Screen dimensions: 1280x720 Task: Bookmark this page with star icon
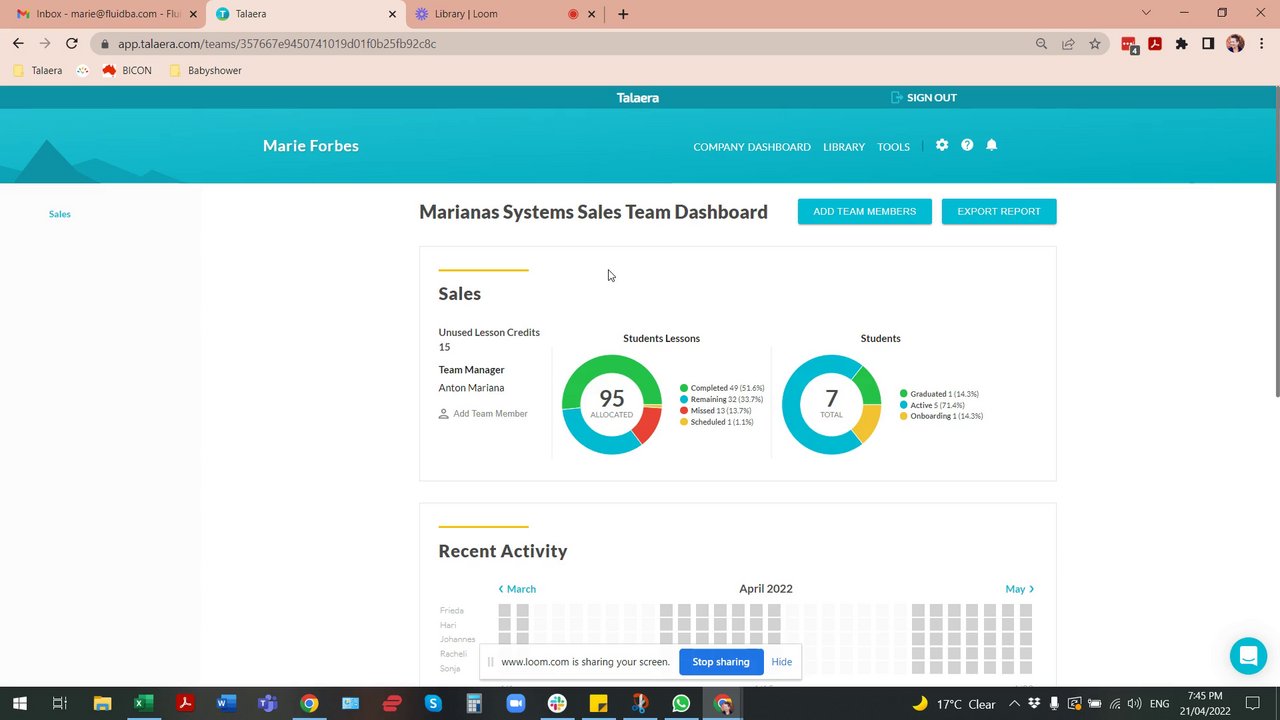(x=1095, y=44)
